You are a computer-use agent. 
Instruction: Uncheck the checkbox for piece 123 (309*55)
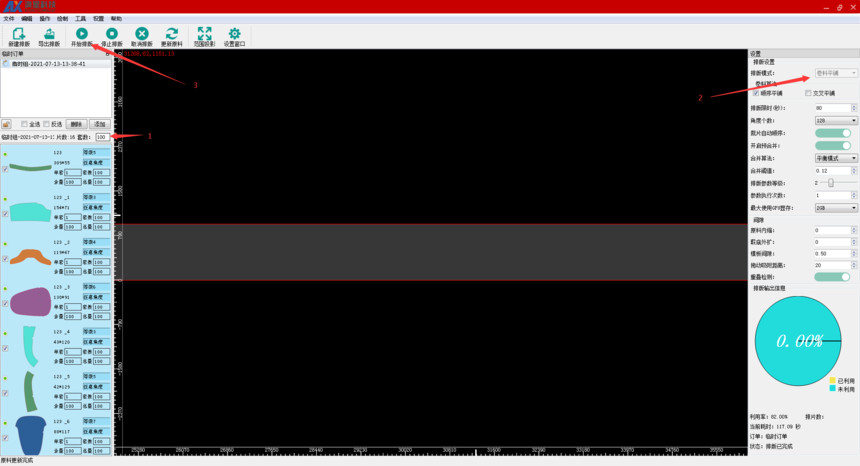pos(5,169)
